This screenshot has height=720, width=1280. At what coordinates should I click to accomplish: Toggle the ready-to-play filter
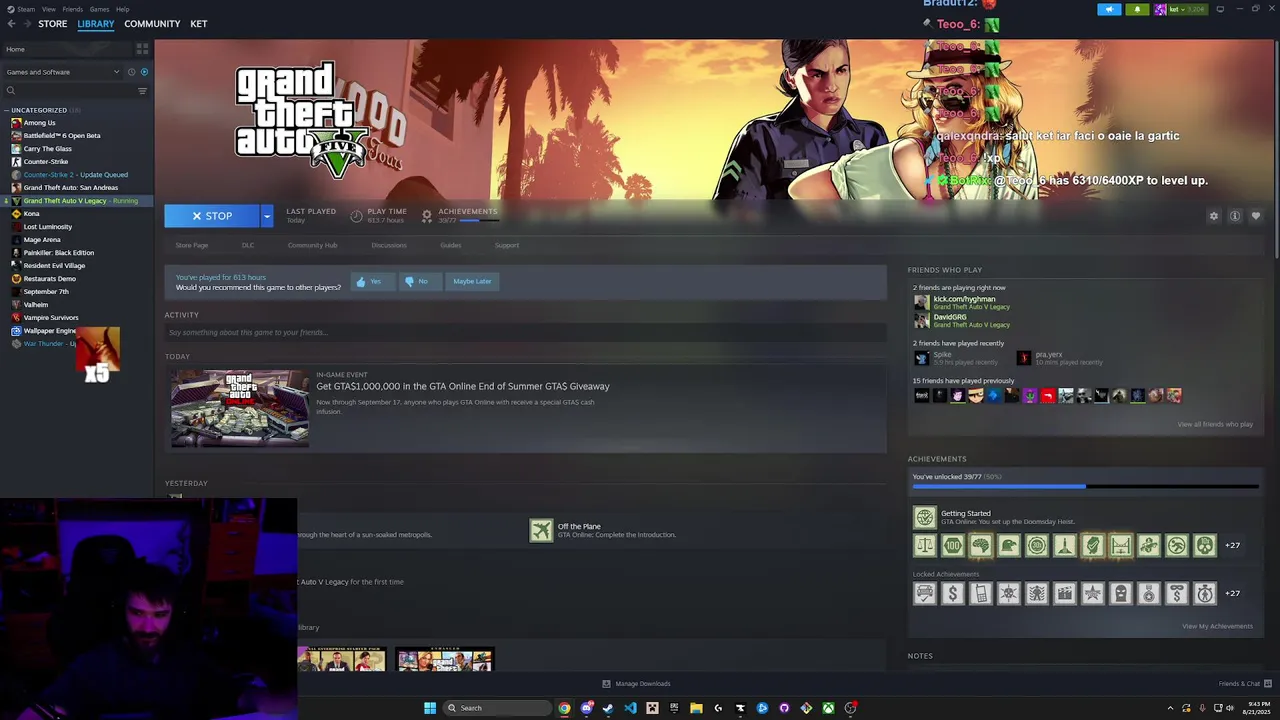click(144, 72)
